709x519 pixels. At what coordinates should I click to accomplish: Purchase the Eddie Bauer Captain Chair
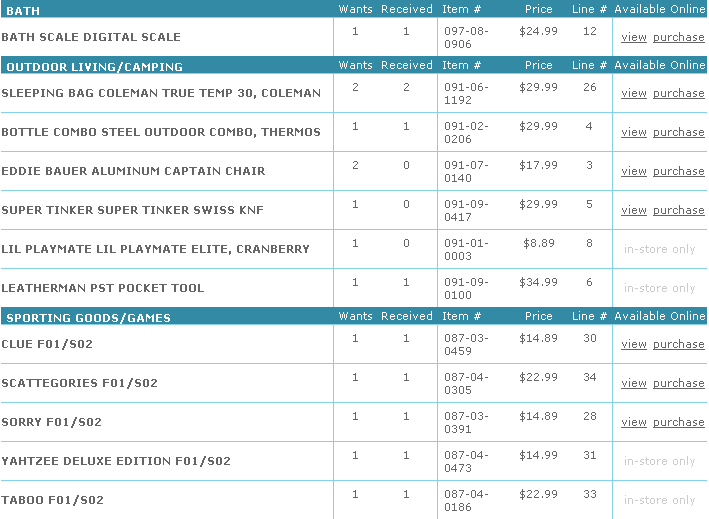pyautogui.click(x=678, y=171)
